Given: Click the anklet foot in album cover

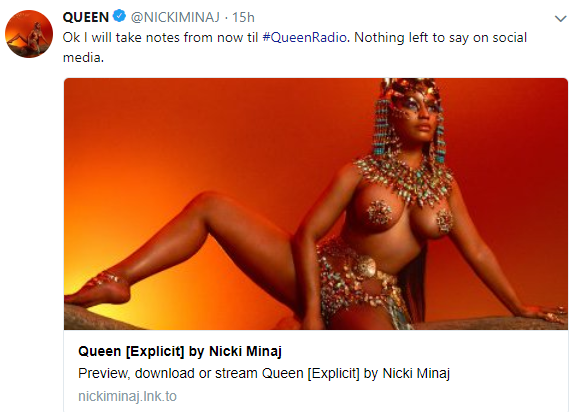Looking at the screenshot, I should click(100, 288).
